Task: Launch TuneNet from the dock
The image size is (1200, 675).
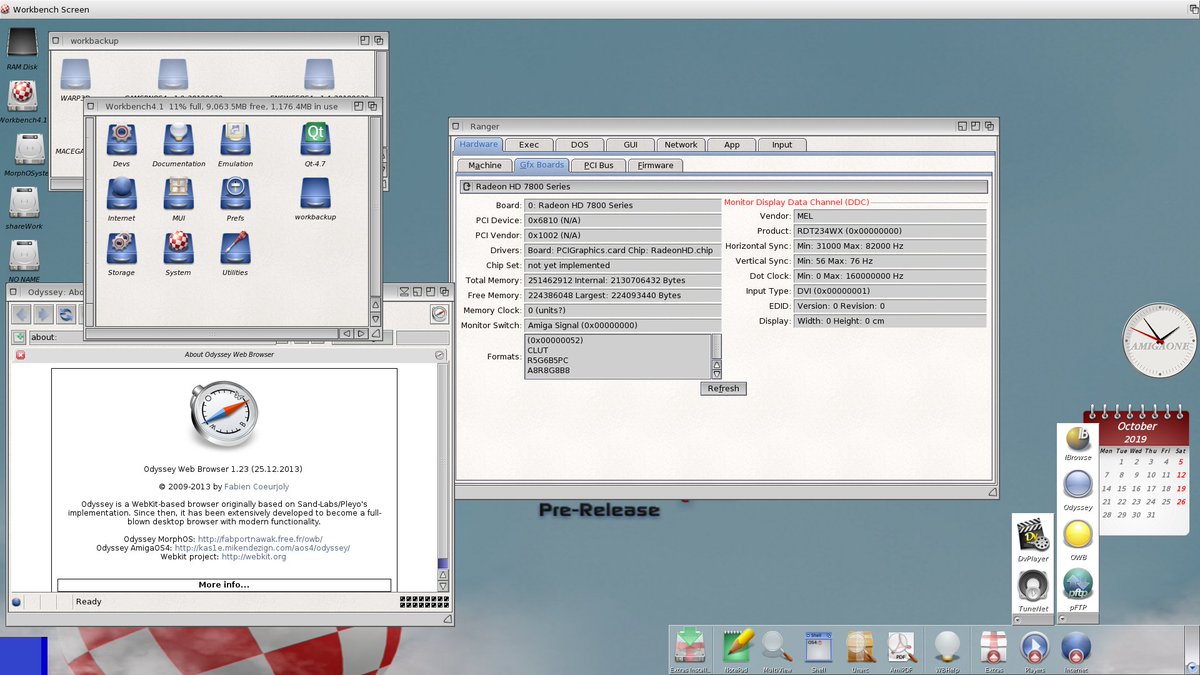Action: (1033, 590)
